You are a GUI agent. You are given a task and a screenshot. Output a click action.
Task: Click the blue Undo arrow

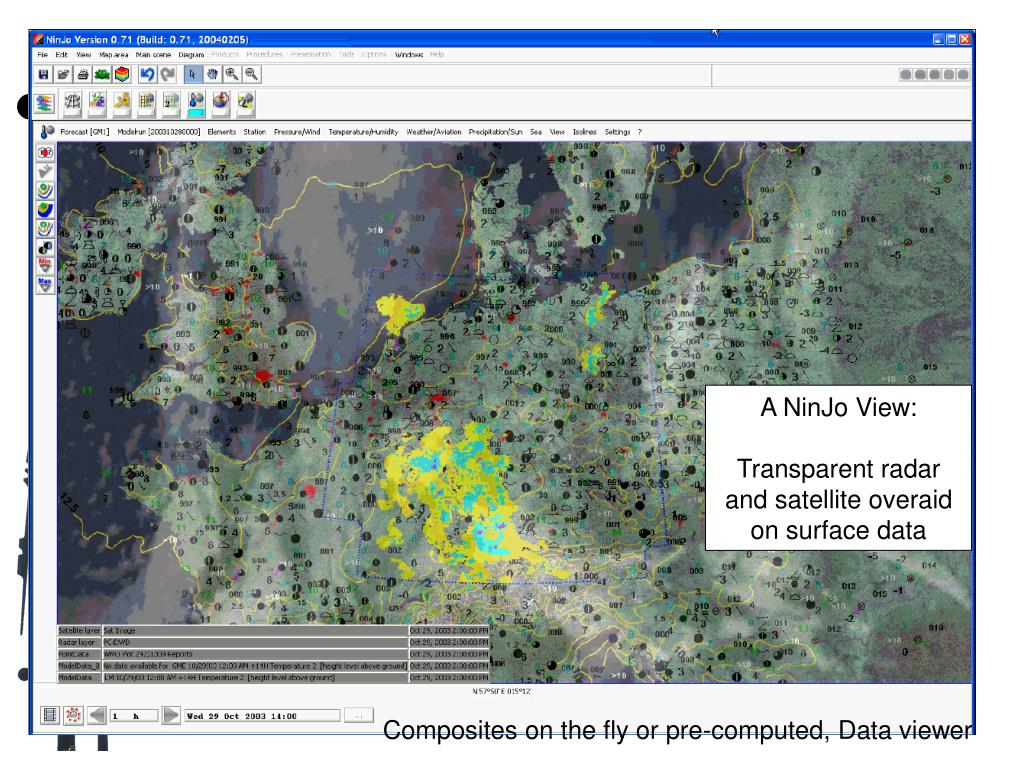pos(148,75)
